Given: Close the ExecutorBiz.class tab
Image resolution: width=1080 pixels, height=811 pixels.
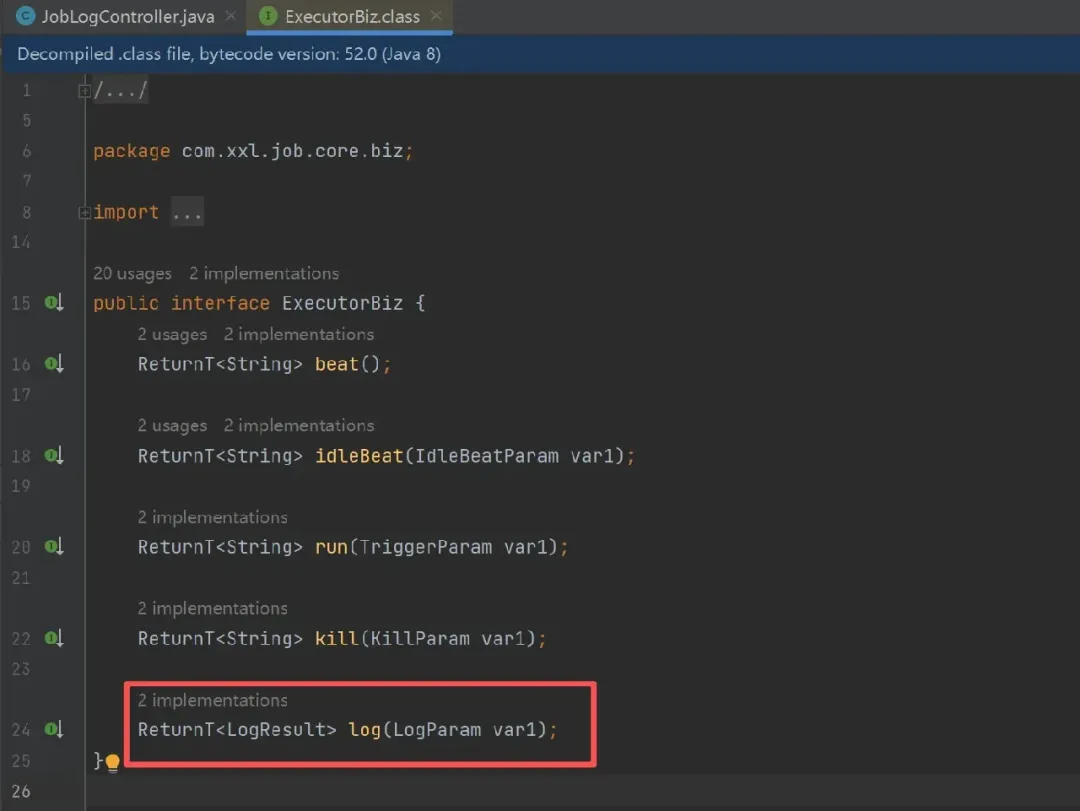Looking at the screenshot, I should click(436, 17).
